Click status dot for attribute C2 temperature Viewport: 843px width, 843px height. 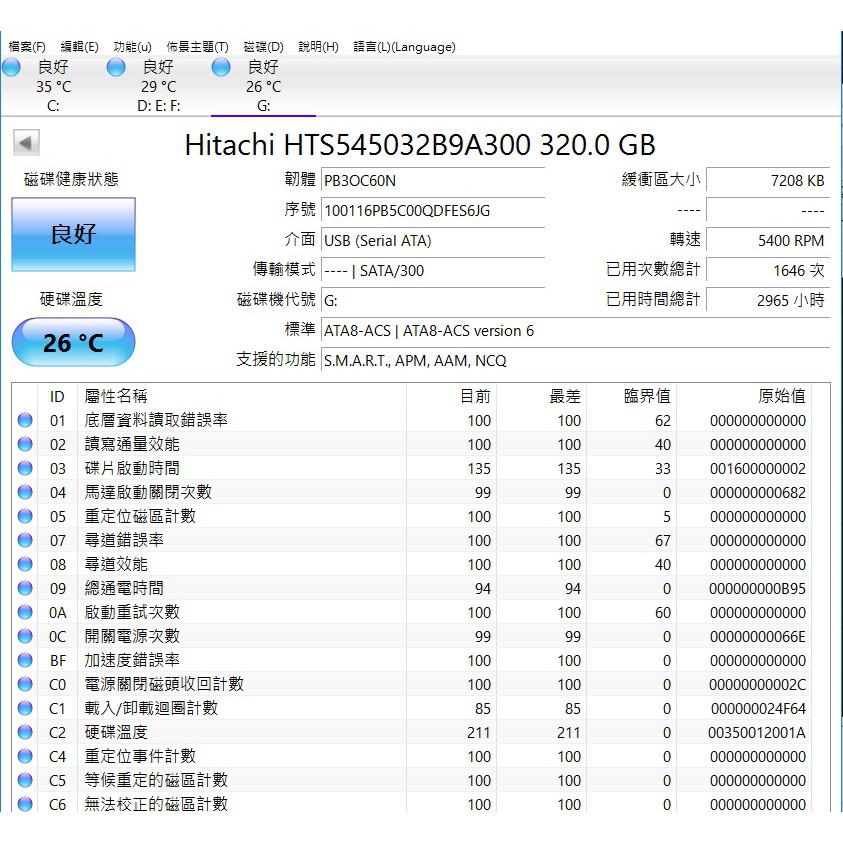25,733
